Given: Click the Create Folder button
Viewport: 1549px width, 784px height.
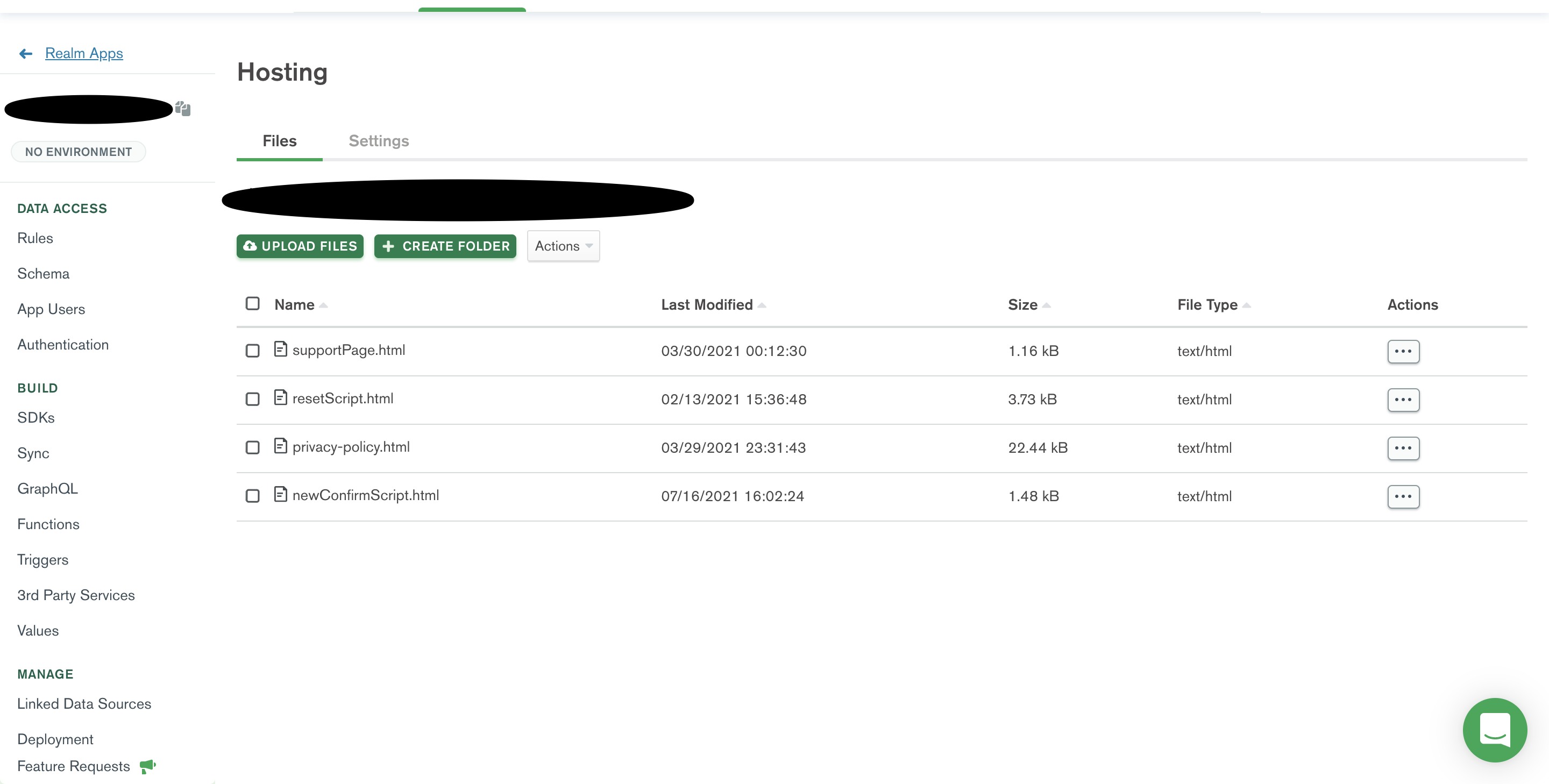Looking at the screenshot, I should pyautogui.click(x=445, y=246).
